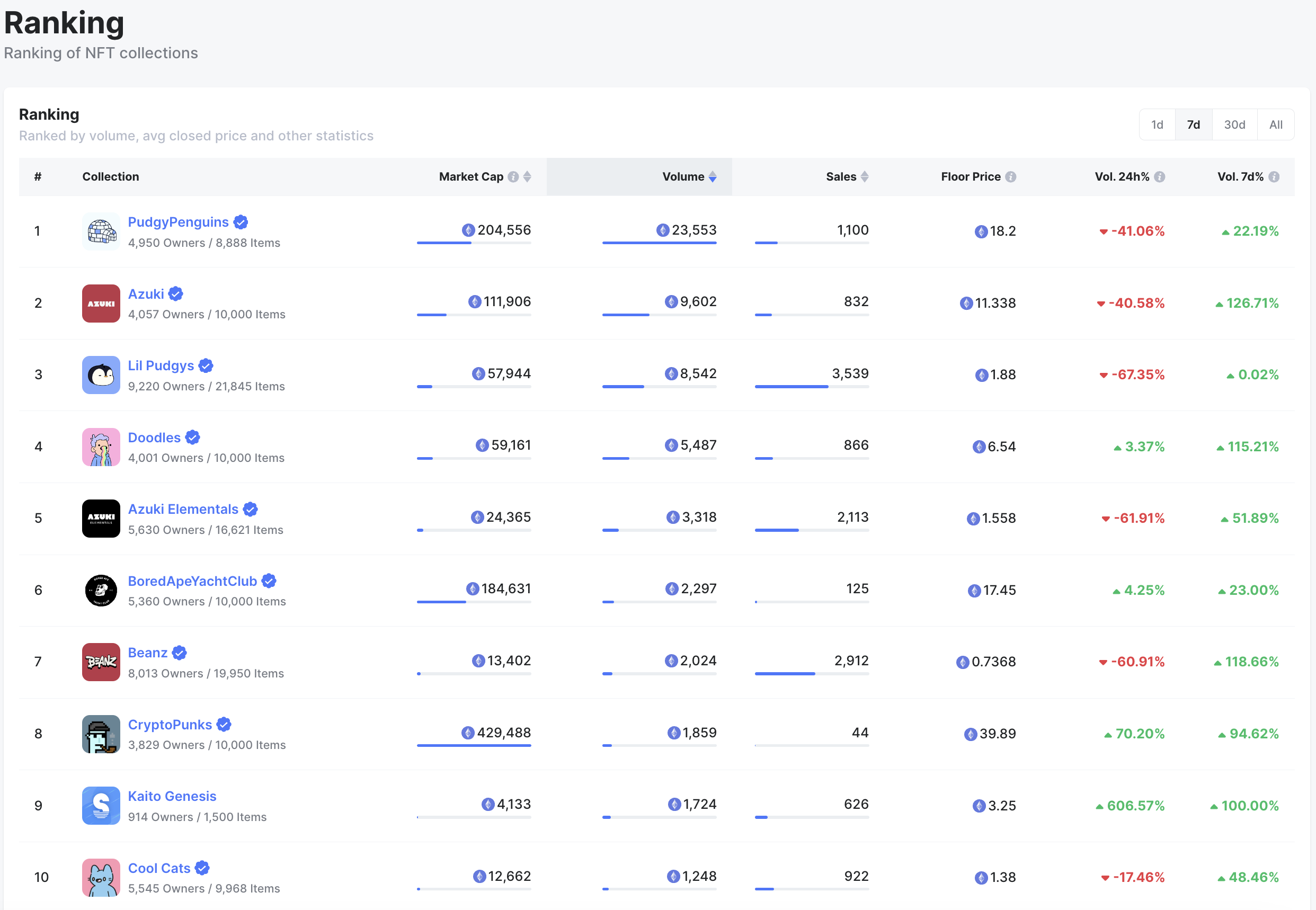1316x910 pixels.
Task: Open the PudgyPenguins igloo collection logo
Action: tap(101, 231)
